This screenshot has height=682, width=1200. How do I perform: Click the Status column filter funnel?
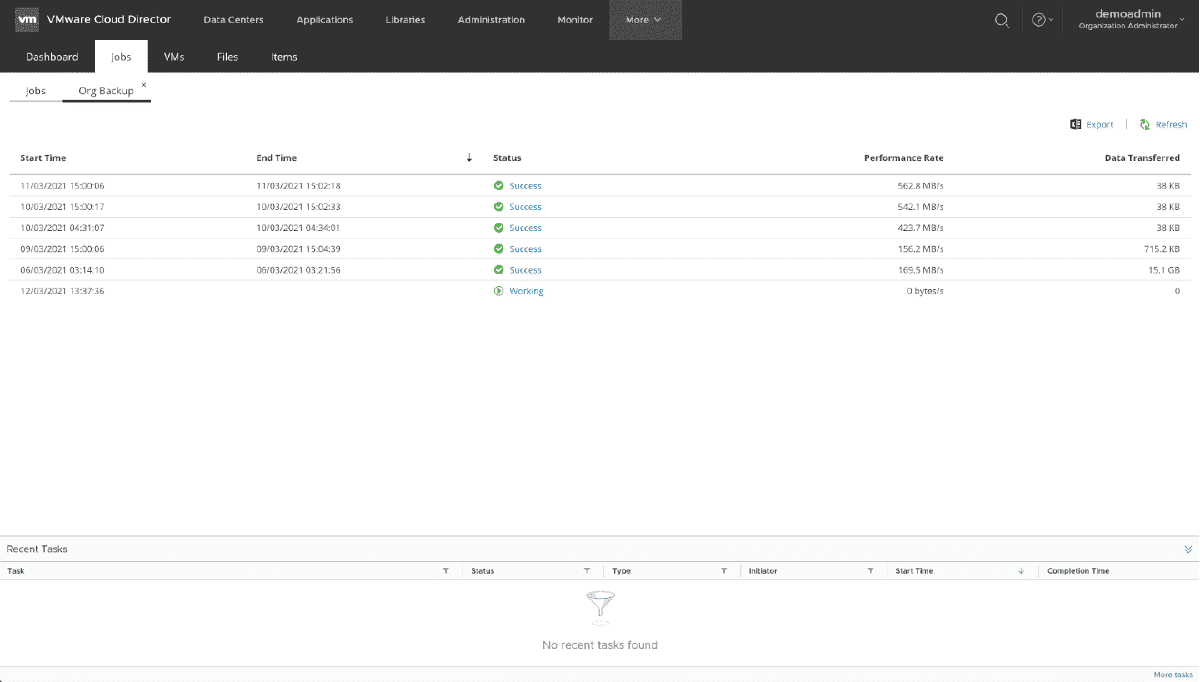click(x=587, y=570)
